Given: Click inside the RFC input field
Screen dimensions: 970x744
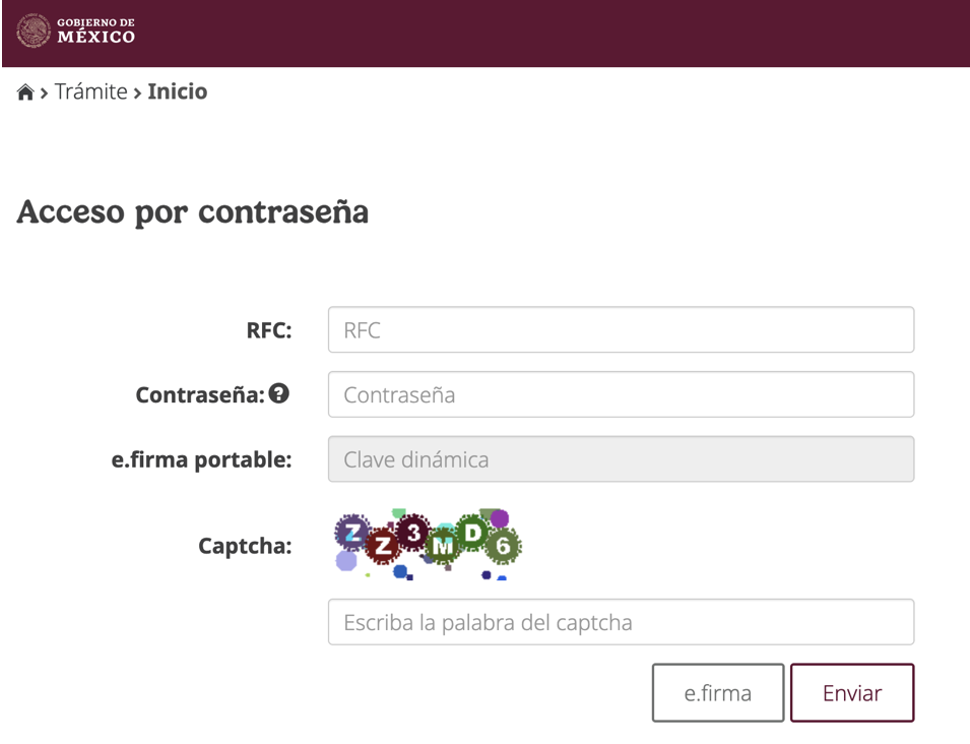Looking at the screenshot, I should click(x=620, y=329).
